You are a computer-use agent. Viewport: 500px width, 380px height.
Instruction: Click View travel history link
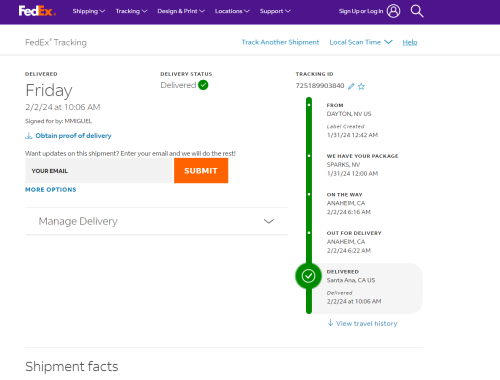pos(367,323)
